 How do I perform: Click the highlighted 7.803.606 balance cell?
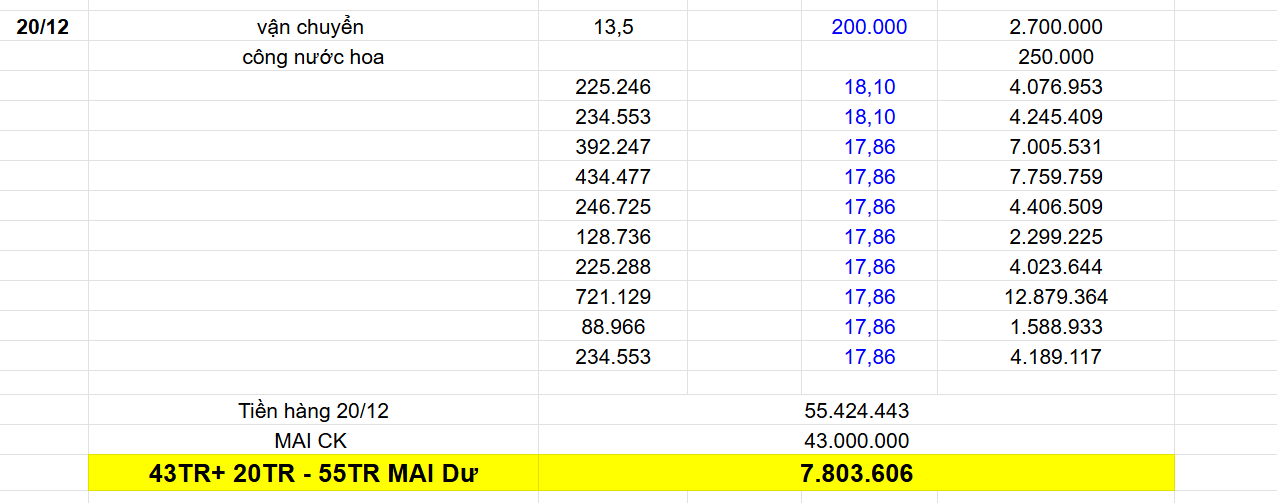(856, 473)
